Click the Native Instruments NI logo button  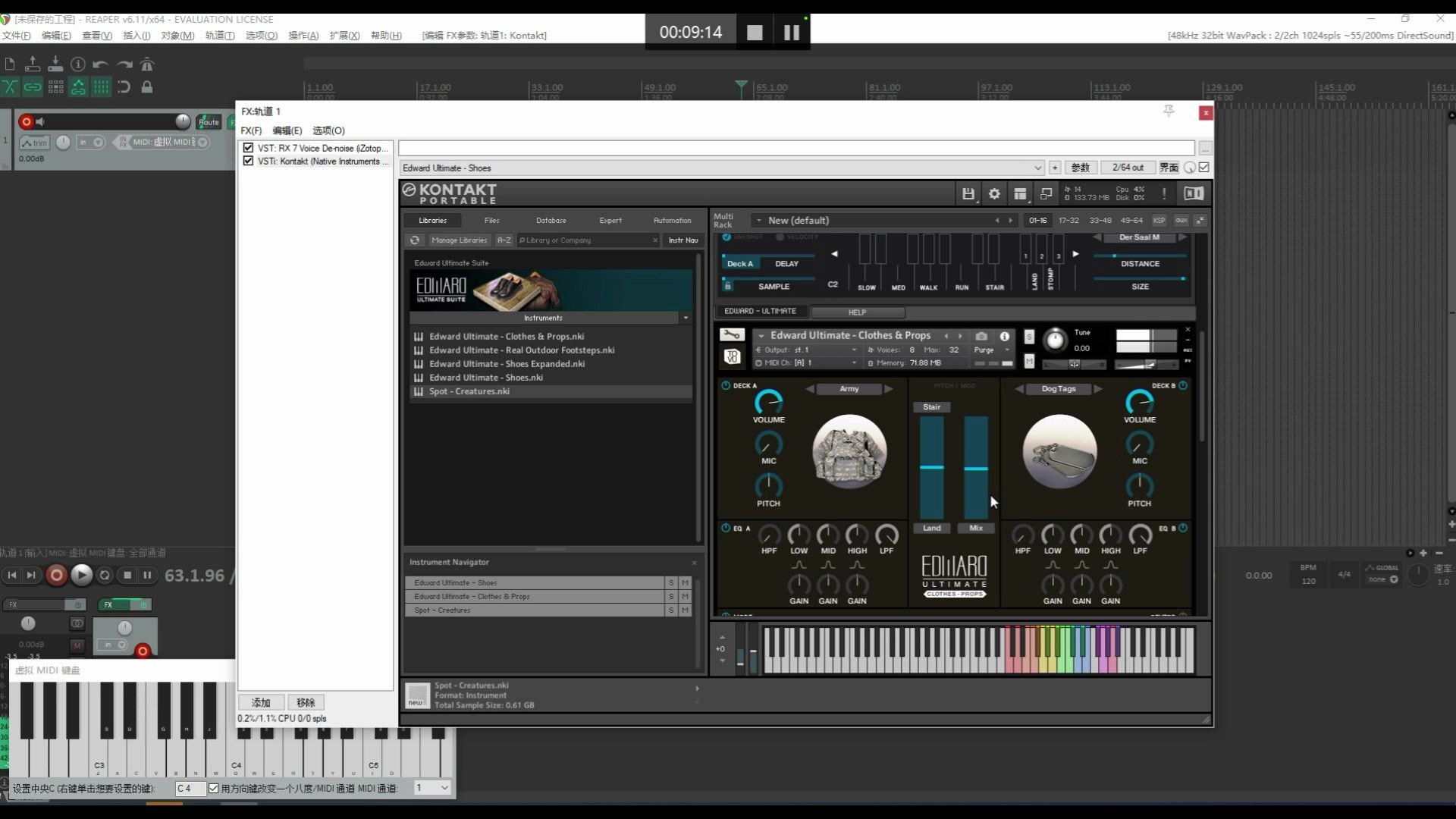coord(1194,193)
